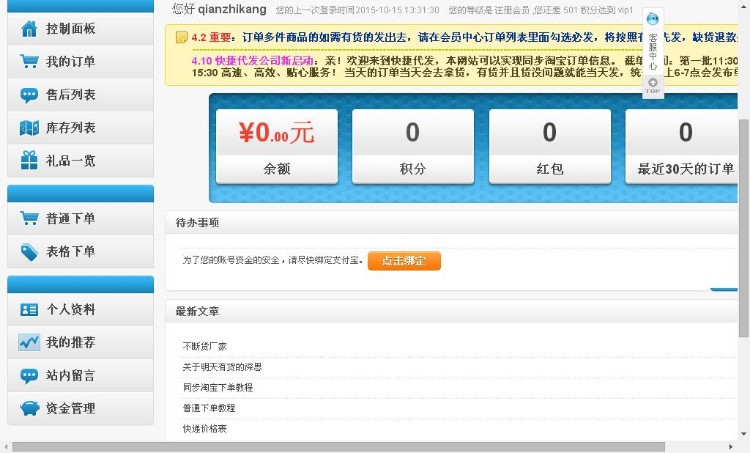Select 库存列表 in the sidebar
Image resolution: width=750 pixels, height=453 pixels.
point(80,128)
